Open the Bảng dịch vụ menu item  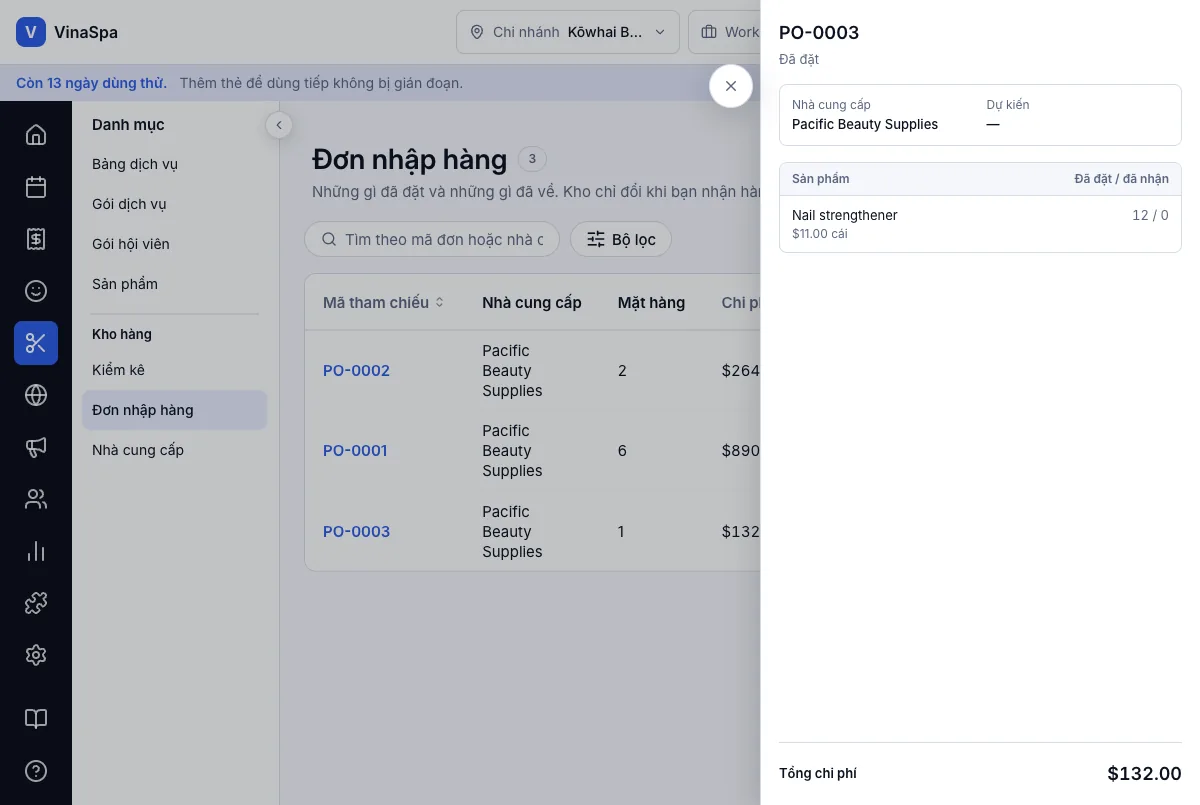pyautogui.click(x=174, y=164)
